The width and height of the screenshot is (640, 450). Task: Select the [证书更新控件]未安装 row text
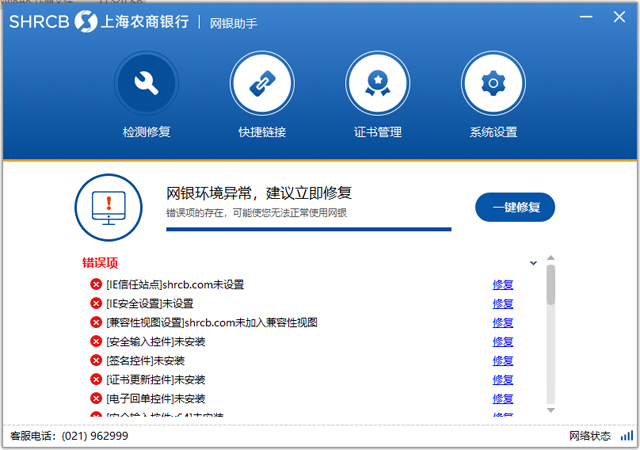tap(156, 379)
